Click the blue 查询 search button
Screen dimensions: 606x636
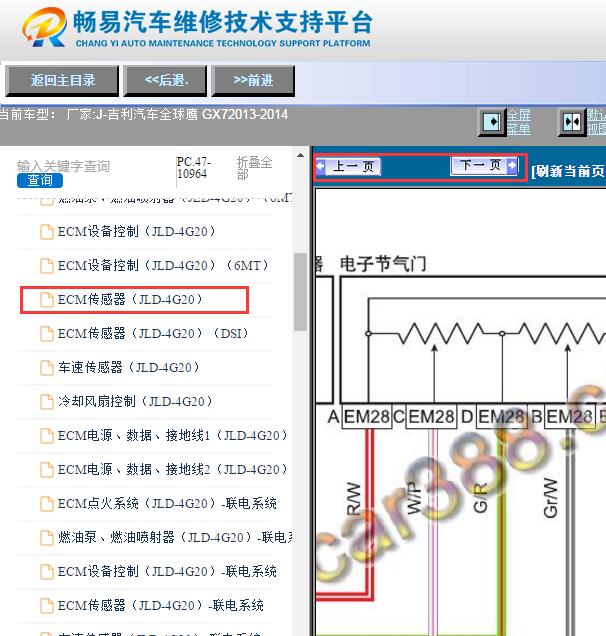40,180
